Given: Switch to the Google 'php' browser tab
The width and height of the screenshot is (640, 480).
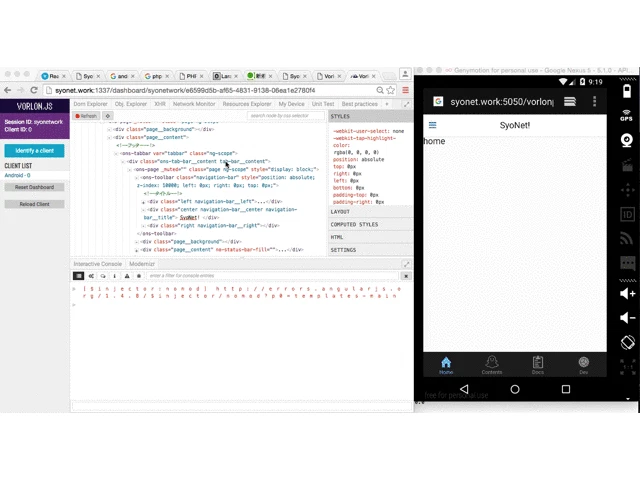Looking at the screenshot, I should [157, 76].
